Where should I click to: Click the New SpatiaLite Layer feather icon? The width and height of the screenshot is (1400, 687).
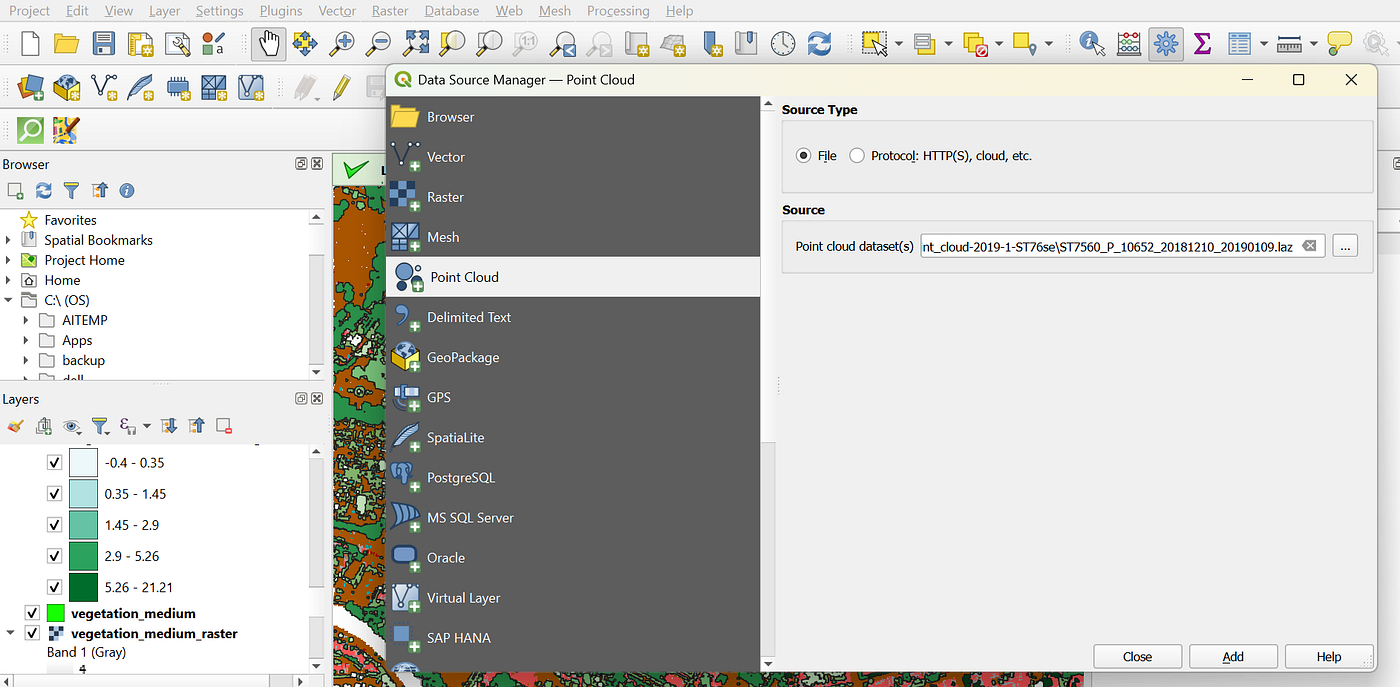click(141, 87)
